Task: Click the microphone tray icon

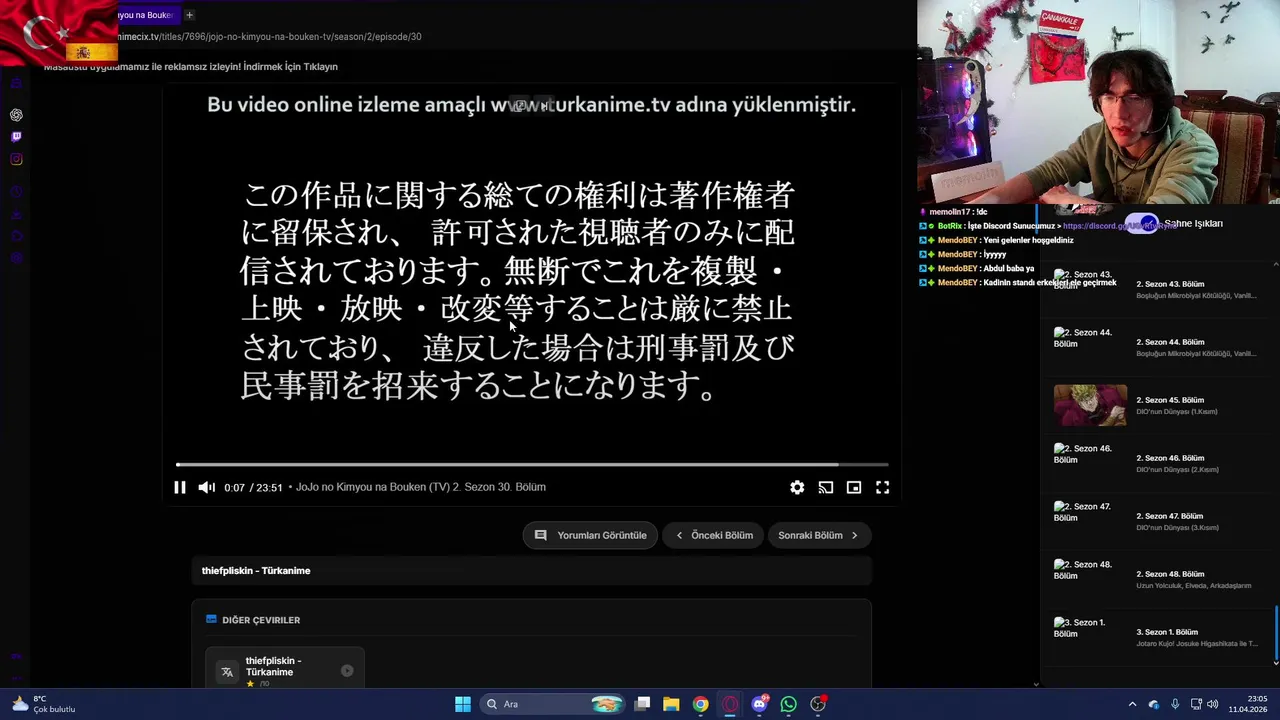Action: click(x=1175, y=704)
